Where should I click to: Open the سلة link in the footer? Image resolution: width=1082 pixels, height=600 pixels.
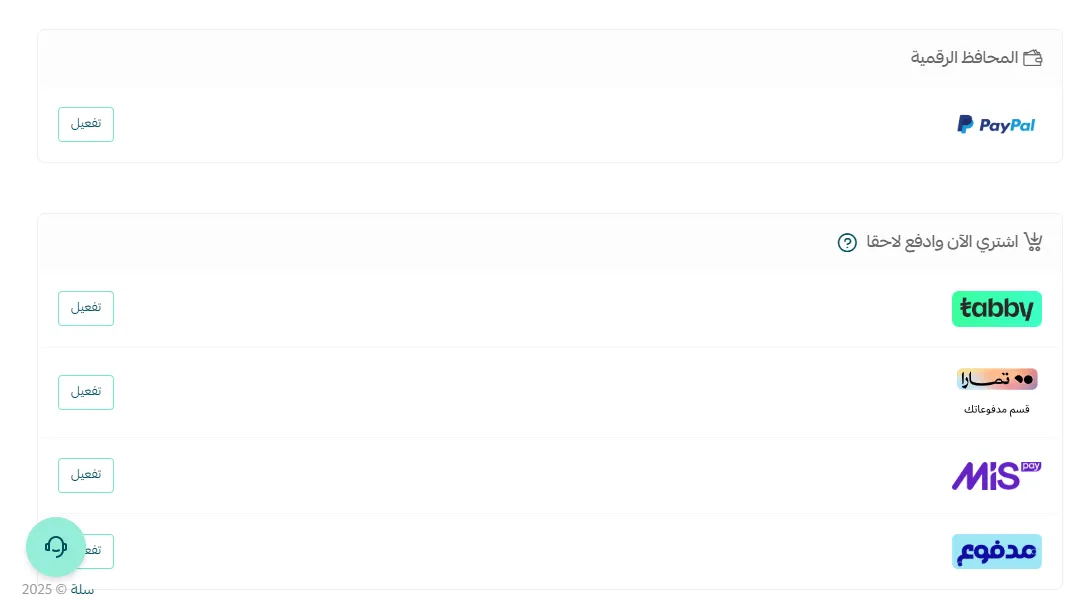82,589
